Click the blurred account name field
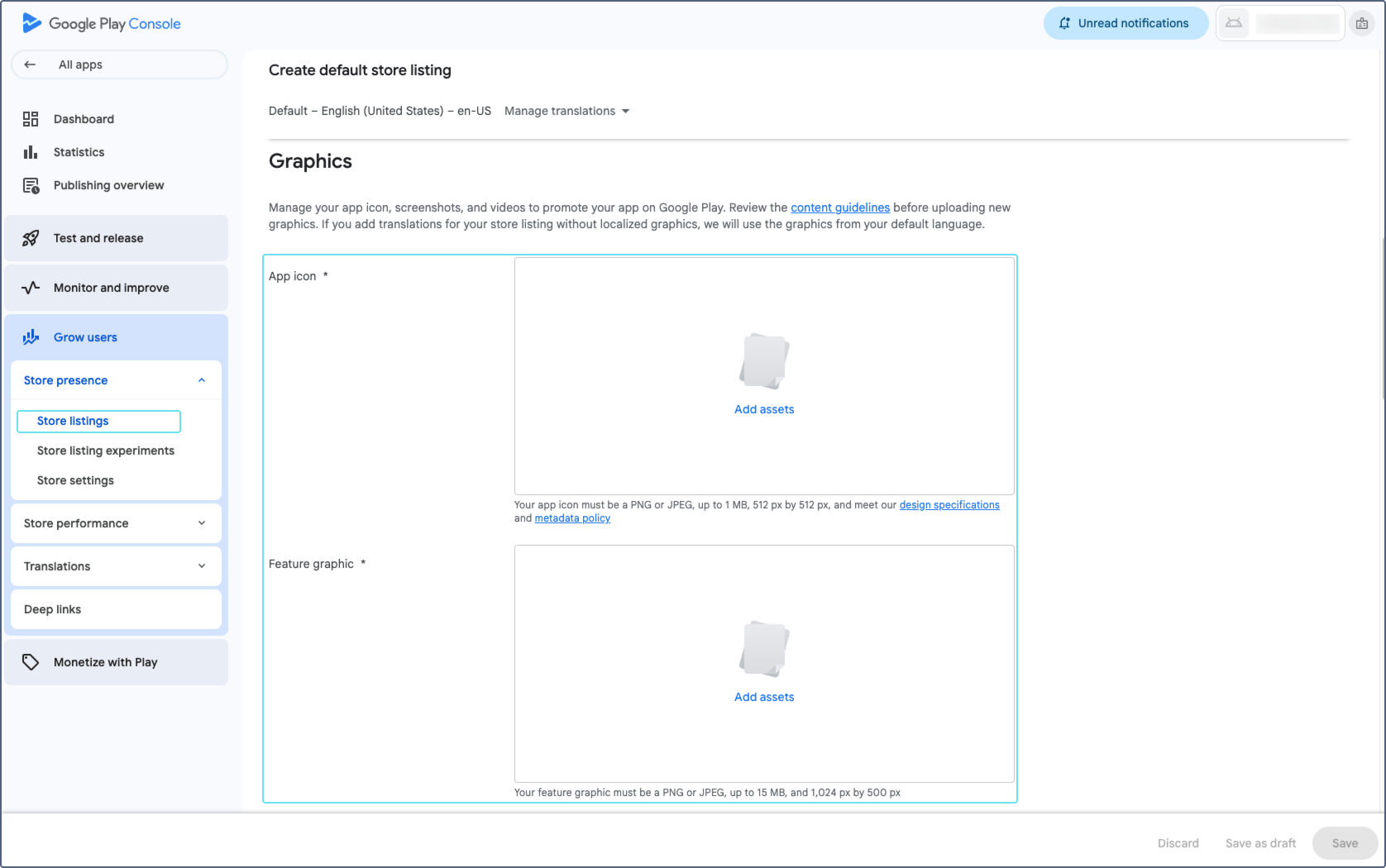1386x868 pixels. (x=1298, y=23)
